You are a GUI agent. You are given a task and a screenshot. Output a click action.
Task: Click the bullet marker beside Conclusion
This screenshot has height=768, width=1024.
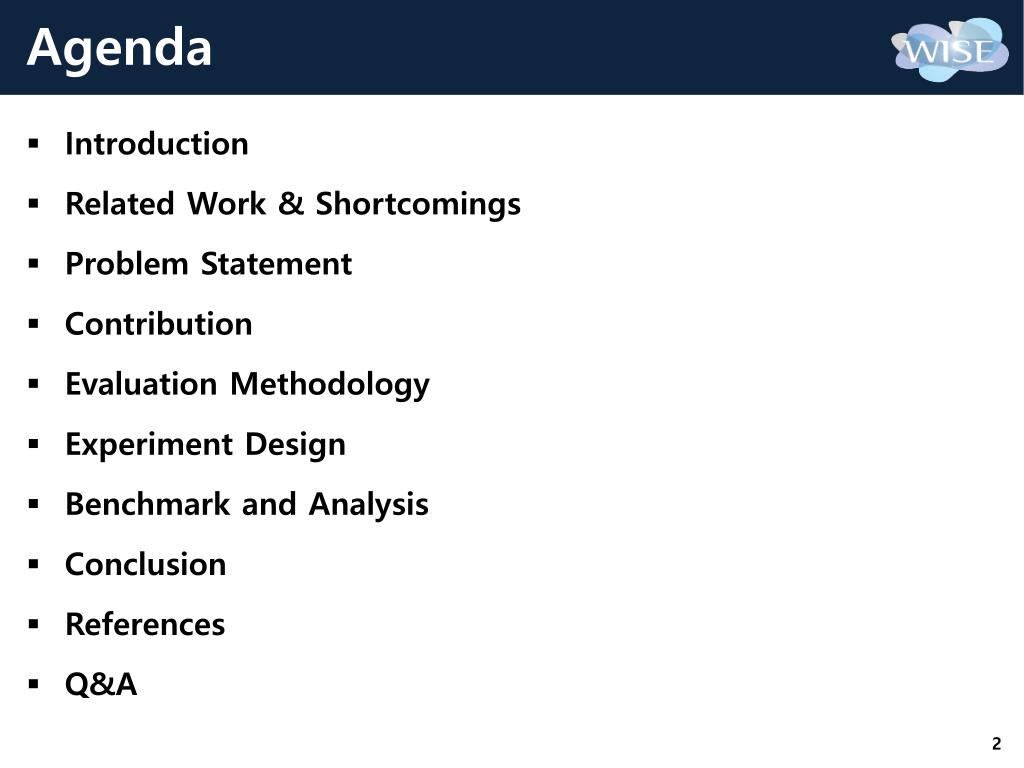34,564
